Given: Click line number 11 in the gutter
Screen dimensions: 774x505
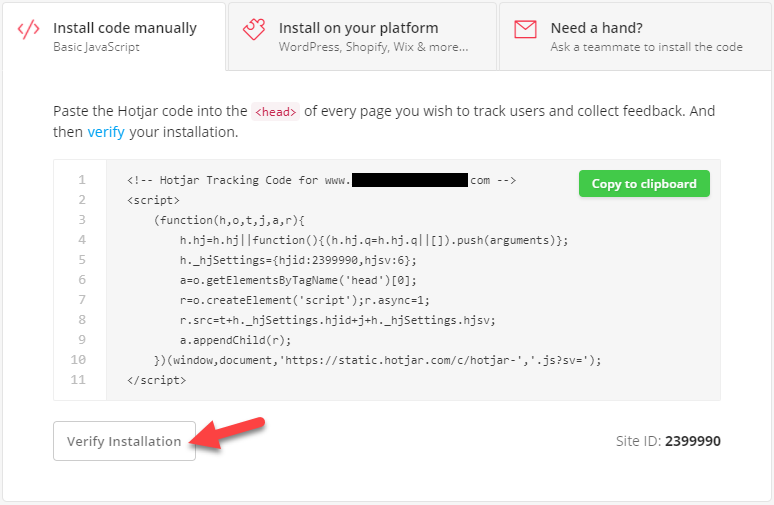Looking at the screenshot, I should click(x=78, y=380).
